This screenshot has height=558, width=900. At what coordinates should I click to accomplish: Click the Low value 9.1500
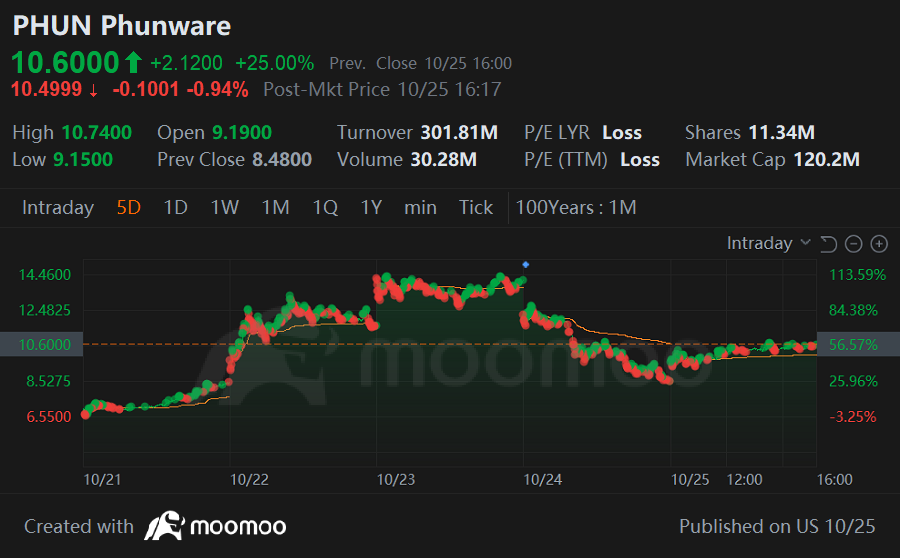83,160
